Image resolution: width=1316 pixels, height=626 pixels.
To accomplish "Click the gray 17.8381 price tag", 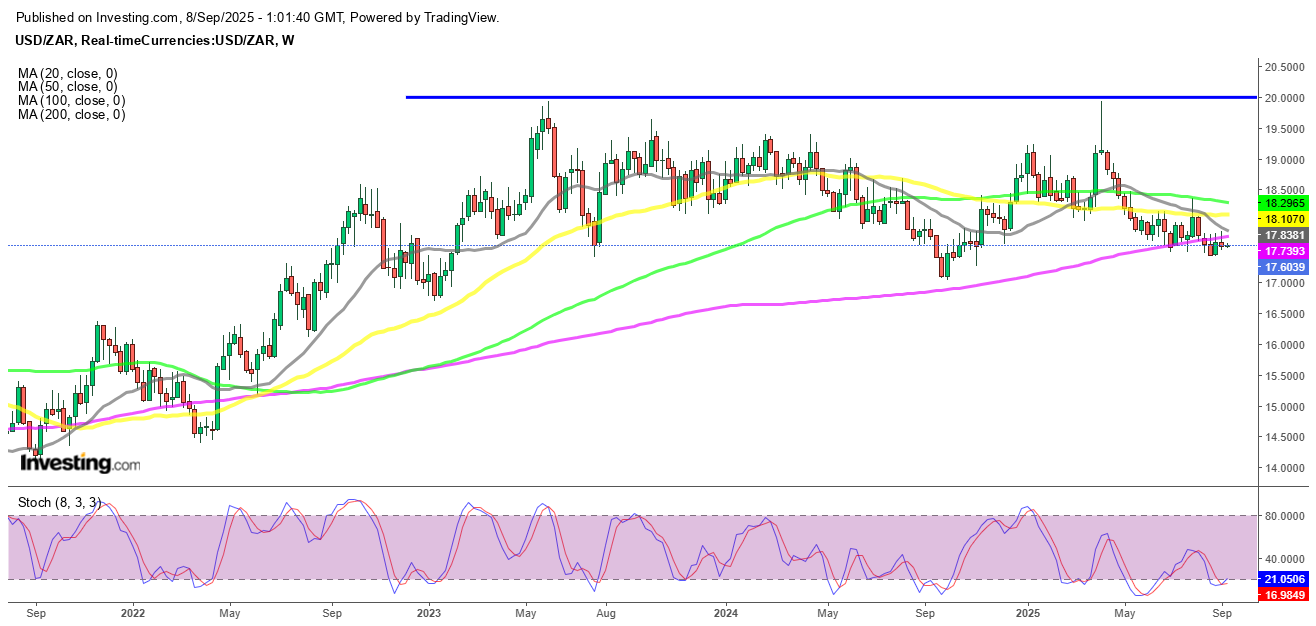I will tap(1282, 234).
